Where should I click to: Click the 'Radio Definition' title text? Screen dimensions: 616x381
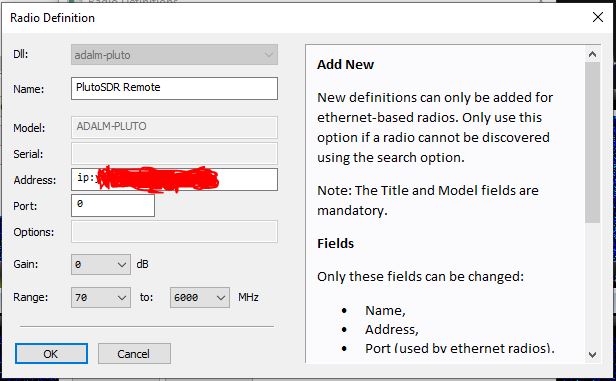tap(52, 18)
